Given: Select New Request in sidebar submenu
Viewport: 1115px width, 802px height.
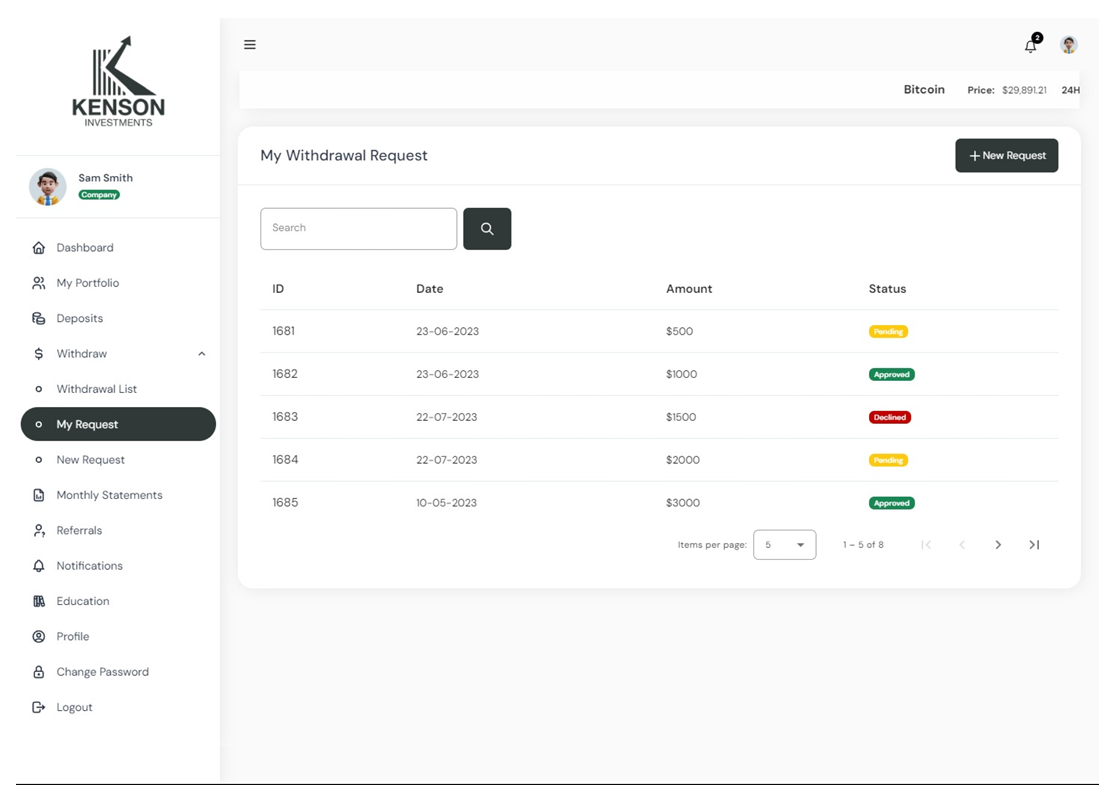Looking at the screenshot, I should click(90, 460).
